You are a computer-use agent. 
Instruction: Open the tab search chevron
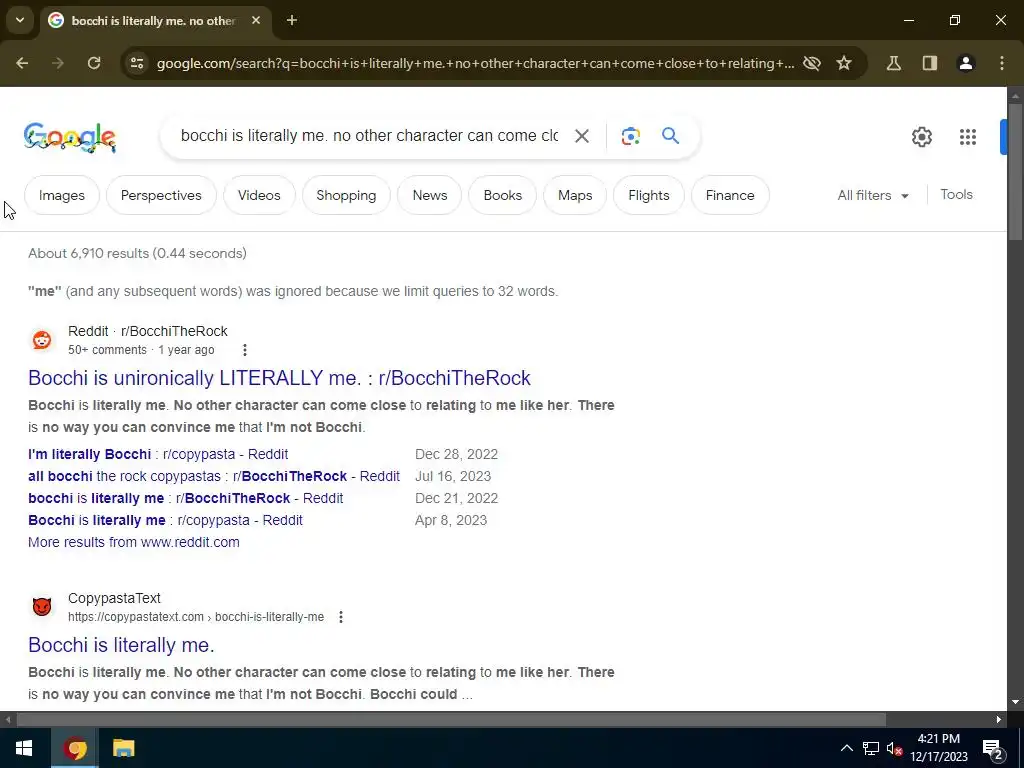20,20
